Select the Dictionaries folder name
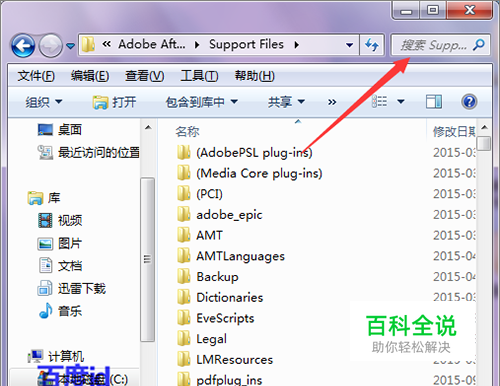 point(230,297)
